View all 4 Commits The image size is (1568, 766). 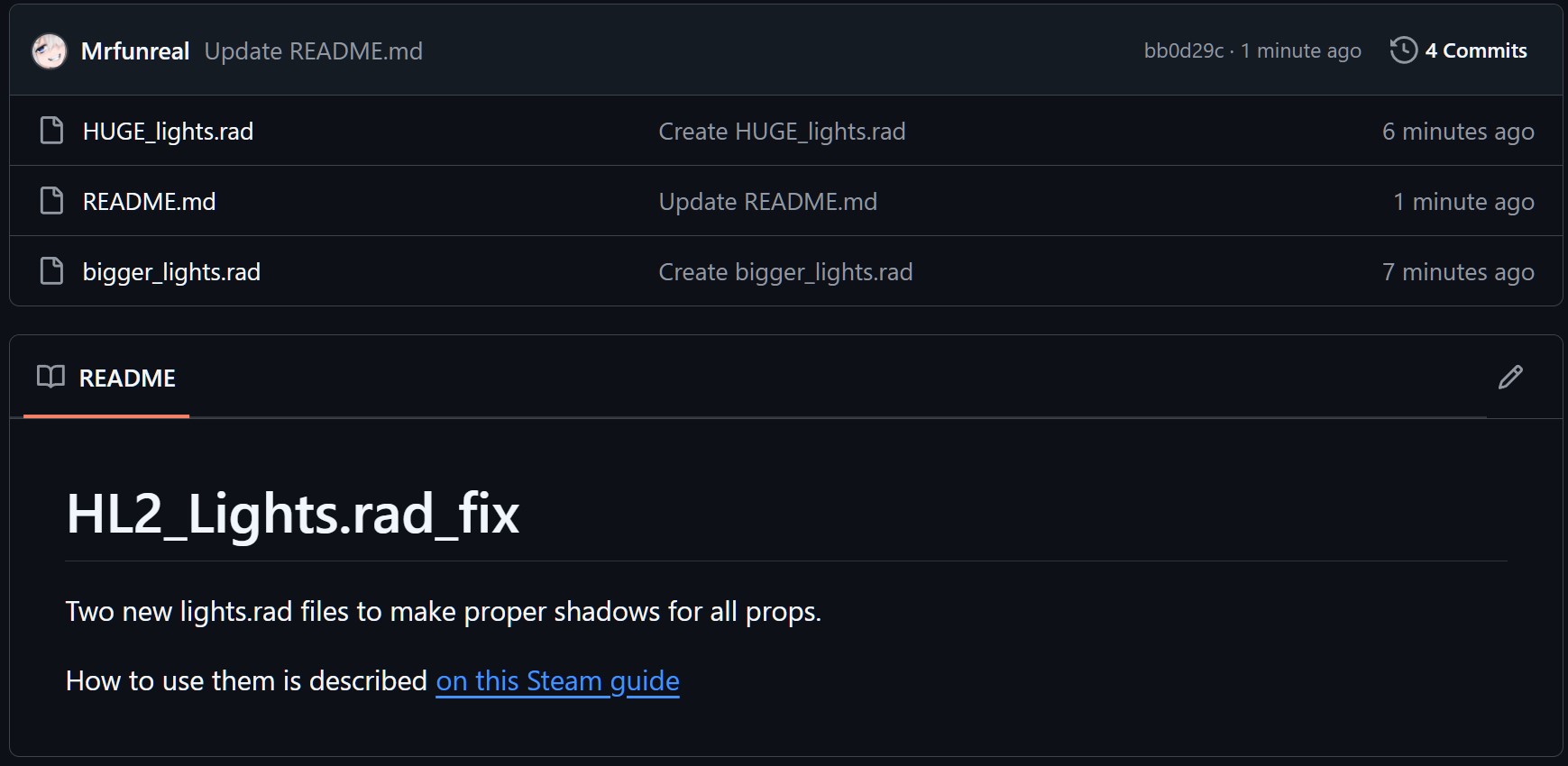point(1475,51)
